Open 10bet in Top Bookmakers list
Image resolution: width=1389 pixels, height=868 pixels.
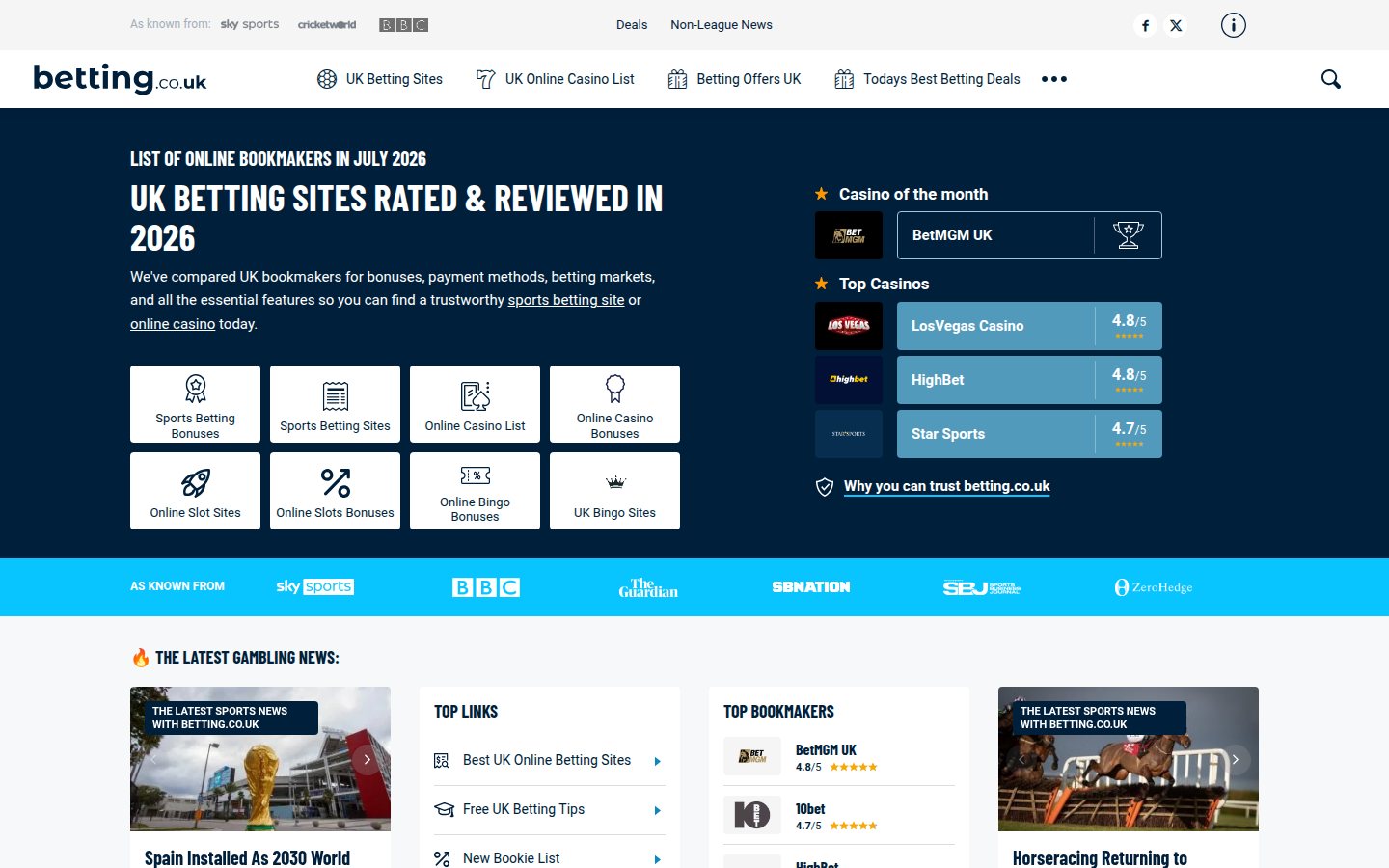(x=810, y=809)
